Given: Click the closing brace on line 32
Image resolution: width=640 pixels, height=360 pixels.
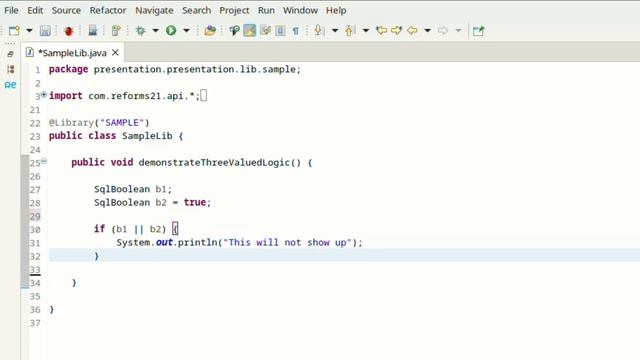Looking at the screenshot, I should click(97, 256).
